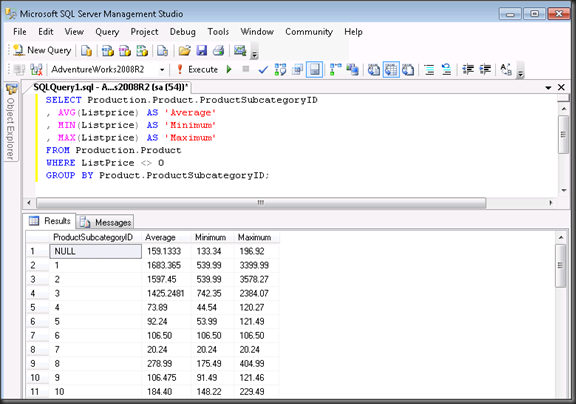Switch output to Results to Grid

pos(391,69)
